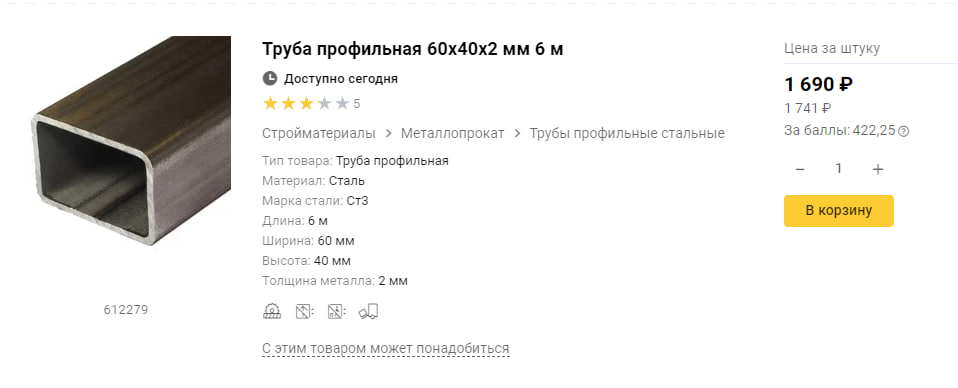Add the pipe with В корзину button
Viewport: 958px width, 388px height.
(x=839, y=211)
